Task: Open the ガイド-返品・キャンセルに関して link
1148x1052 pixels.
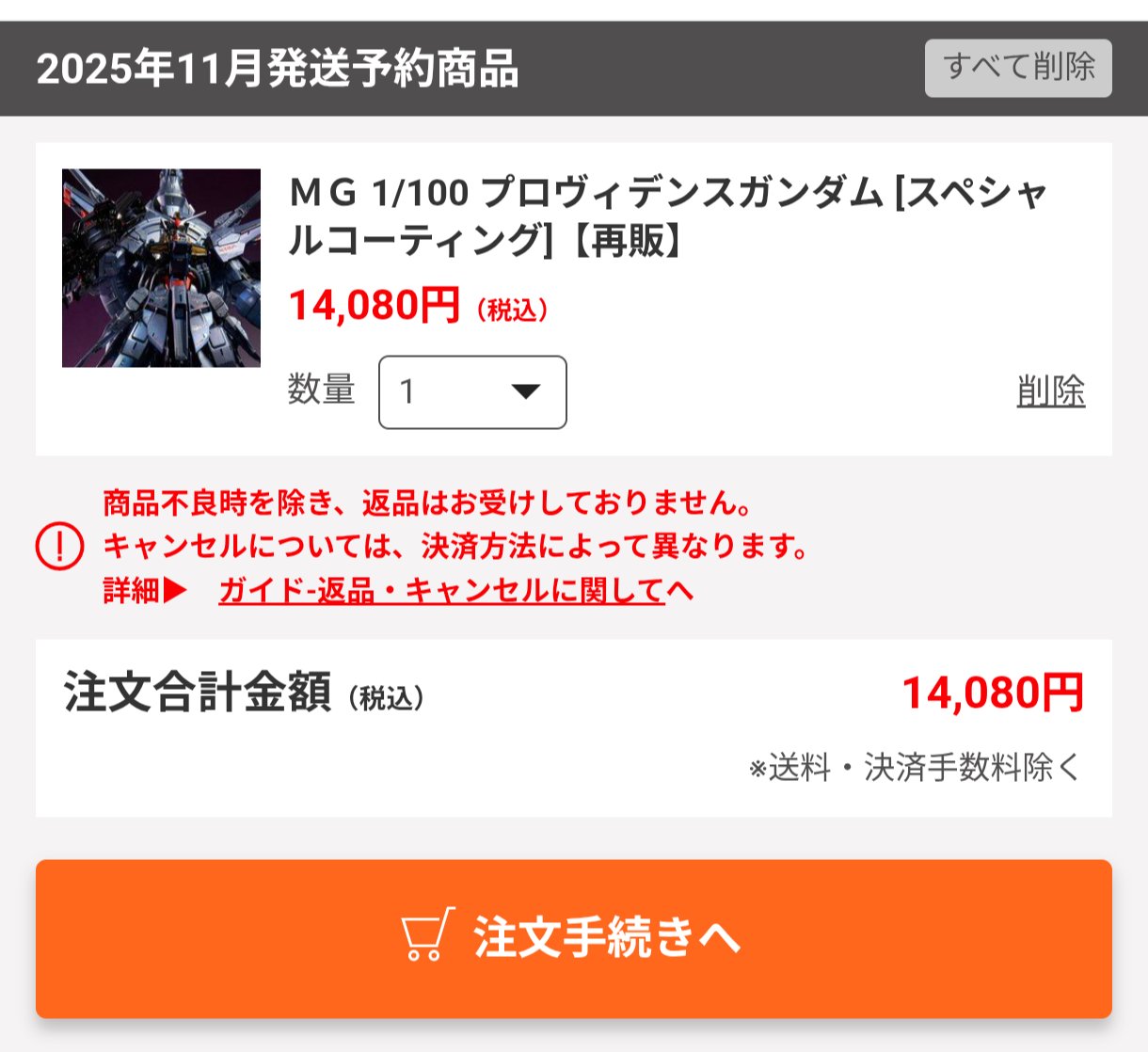Action: pyautogui.click(x=455, y=591)
